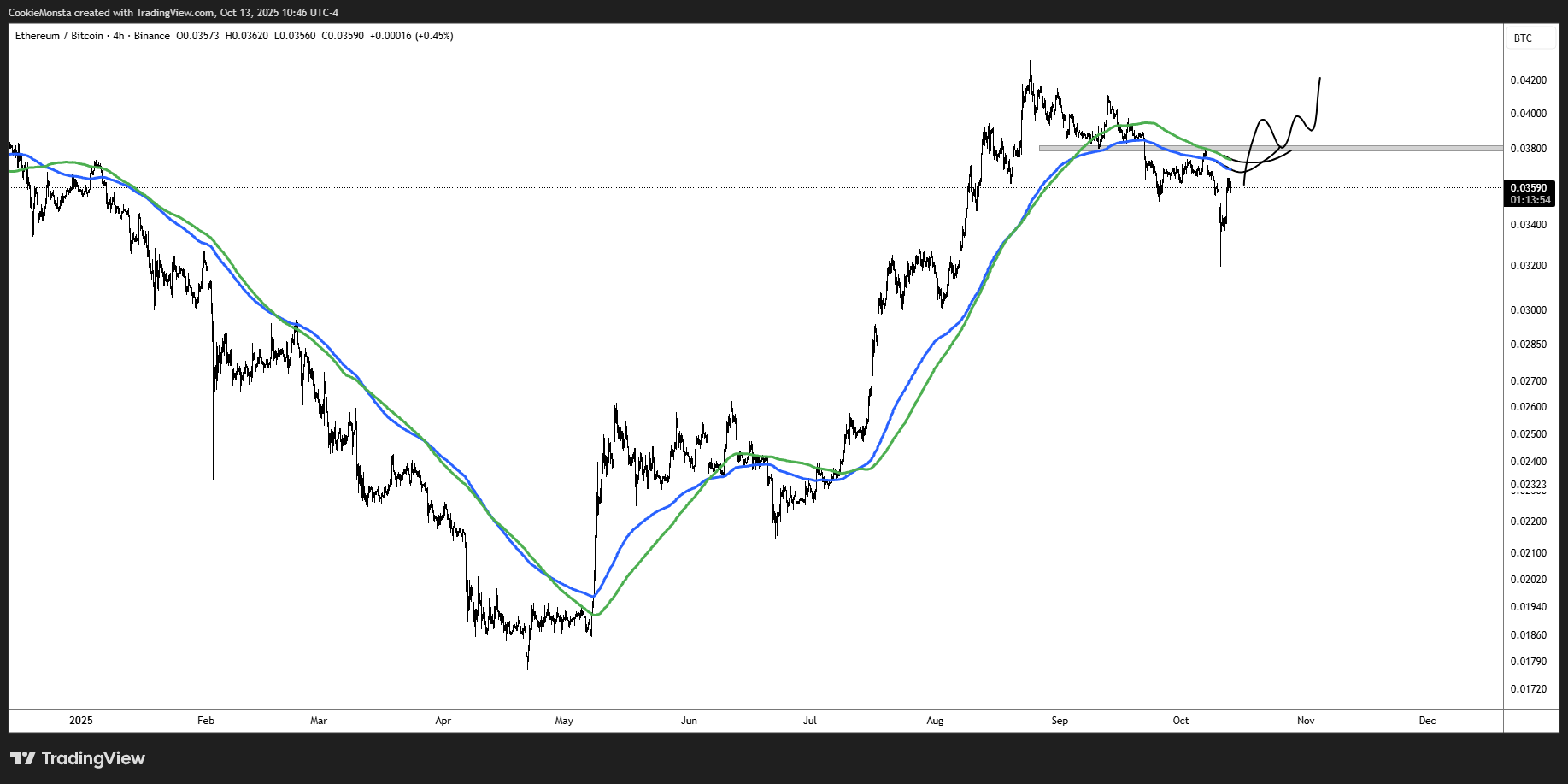Screen dimensions: 1568x784
Task: Click the TradingView logo at bottom left
Action: point(78,758)
